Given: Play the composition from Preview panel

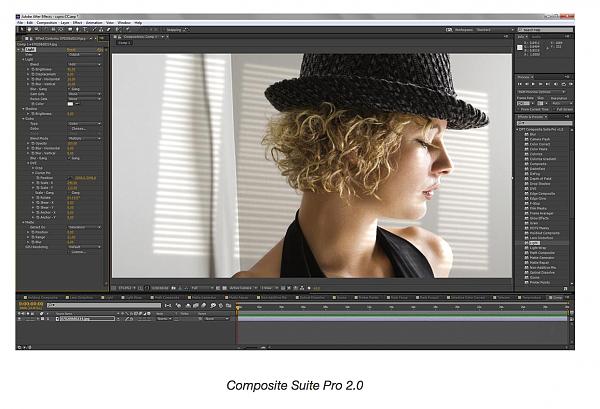Looking at the screenshot, I should pos(533,84).
